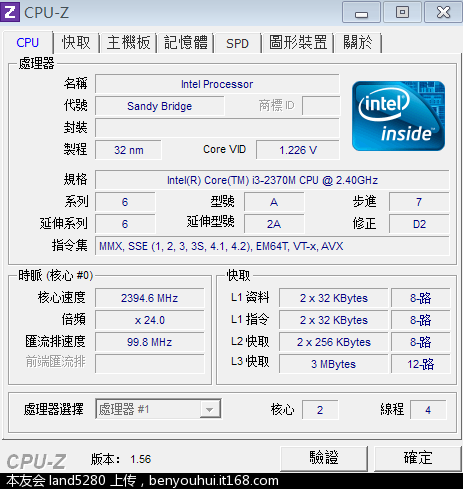Click the CPU-Z app icon in title bar
The height and width of the screenshot is (489, 463).
tap(10, 12)
